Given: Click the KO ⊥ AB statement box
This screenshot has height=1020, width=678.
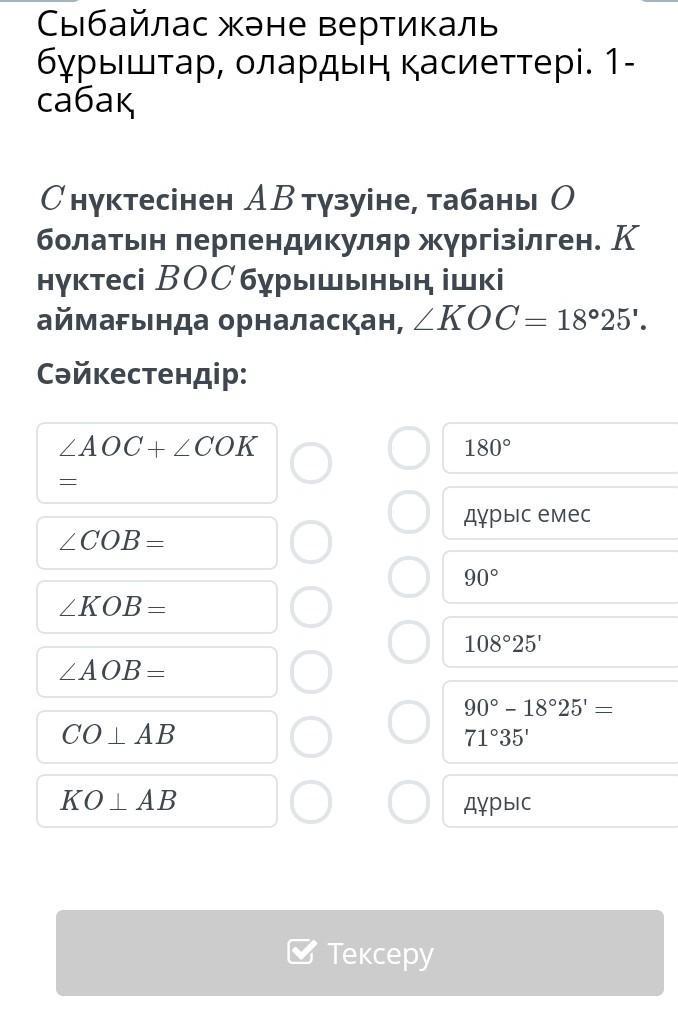Looking at the screenshot, I should coord(157,801).
